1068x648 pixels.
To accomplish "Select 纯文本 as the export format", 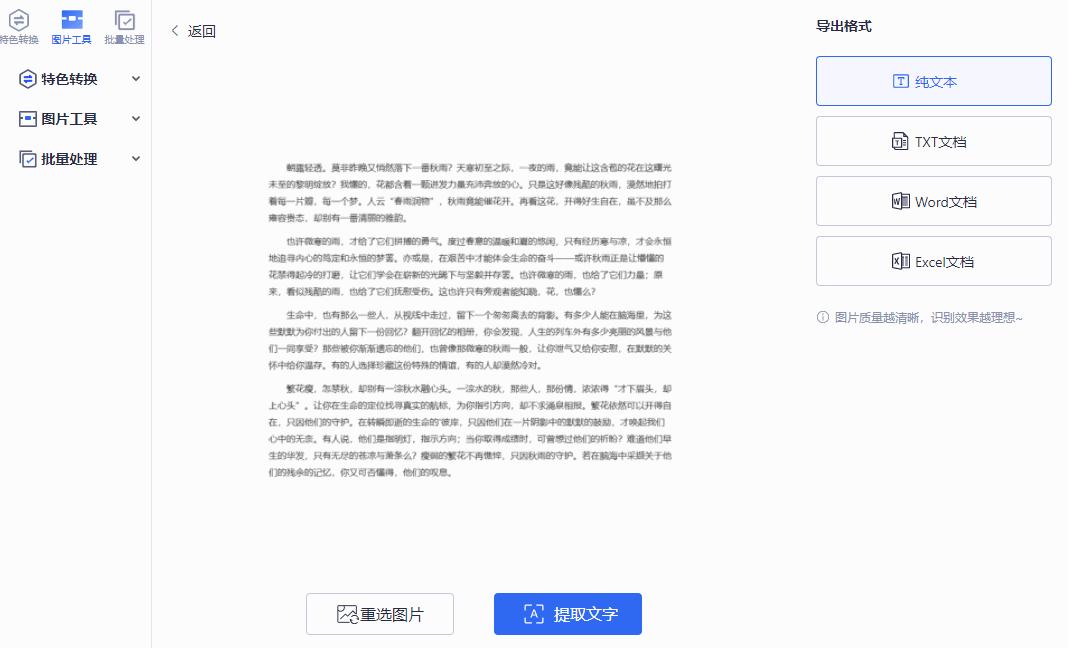I will click(x=933, y=81).
